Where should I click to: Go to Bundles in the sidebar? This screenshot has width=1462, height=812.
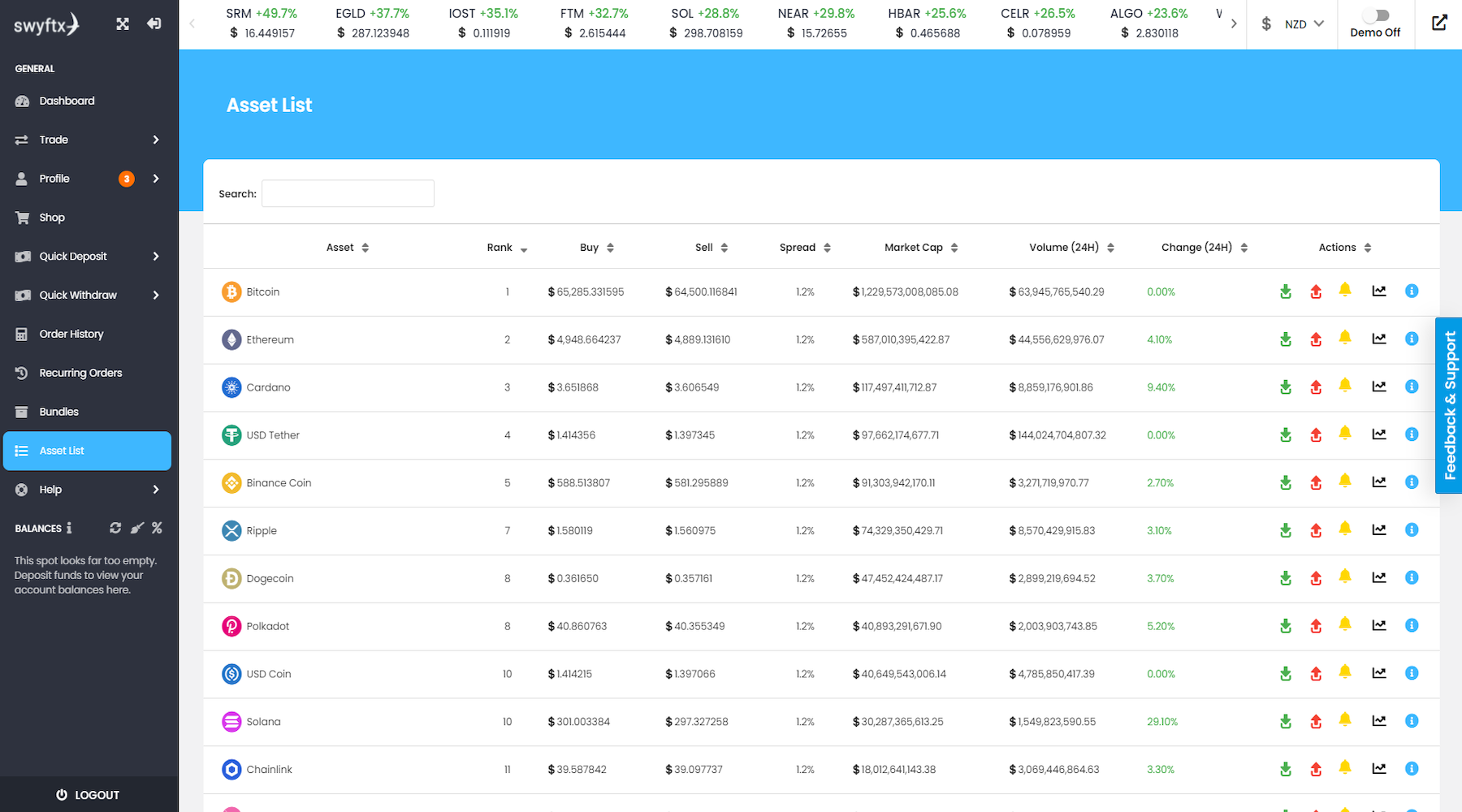[58, 412]
